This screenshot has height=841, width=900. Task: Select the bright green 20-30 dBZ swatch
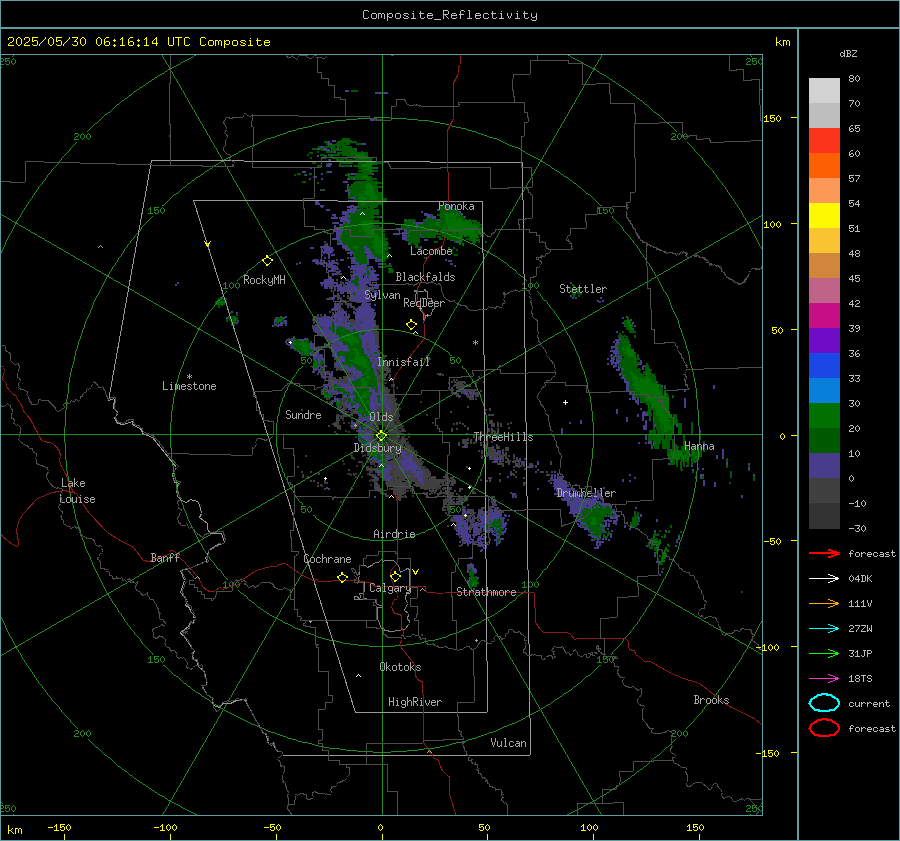tap(824, 415)
